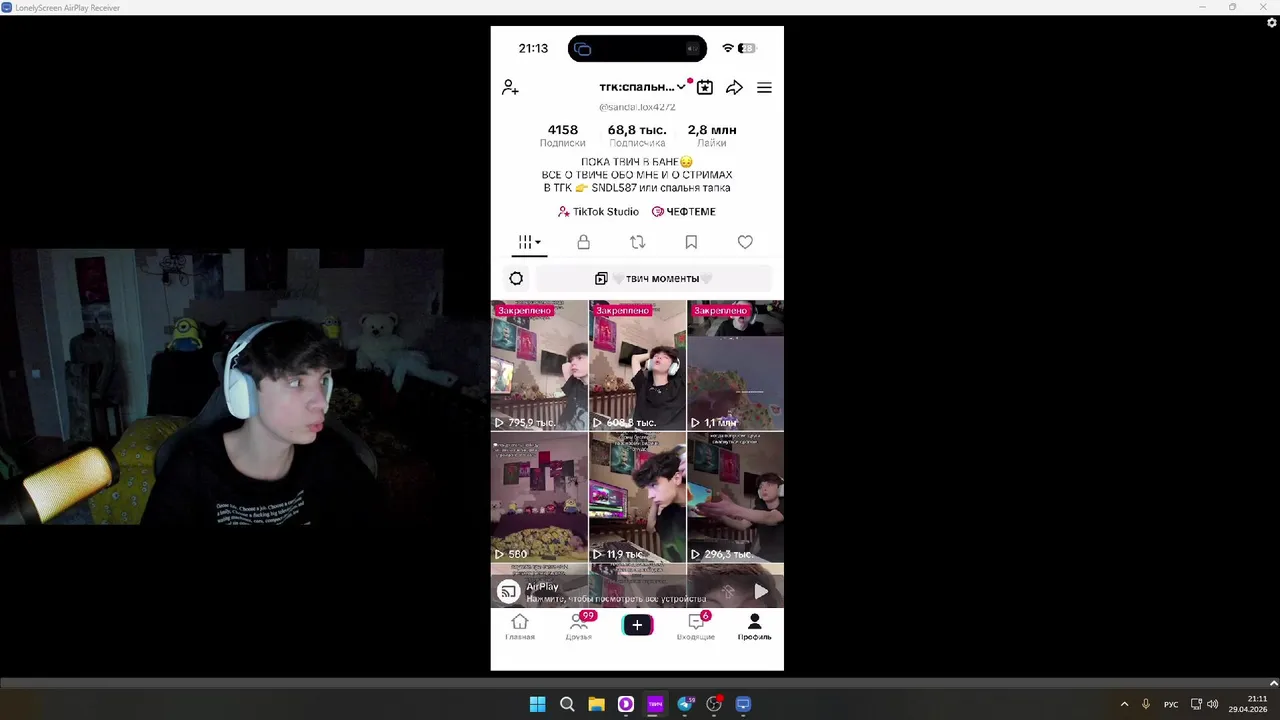Tap the add friends icon

click(x=510, y=88)
